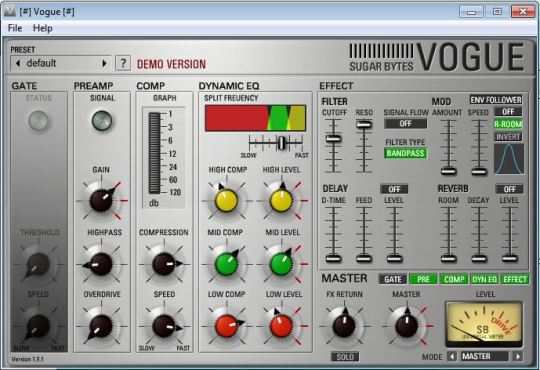
Task: Click the Gate status LED
Action: (x=39, y=121)
